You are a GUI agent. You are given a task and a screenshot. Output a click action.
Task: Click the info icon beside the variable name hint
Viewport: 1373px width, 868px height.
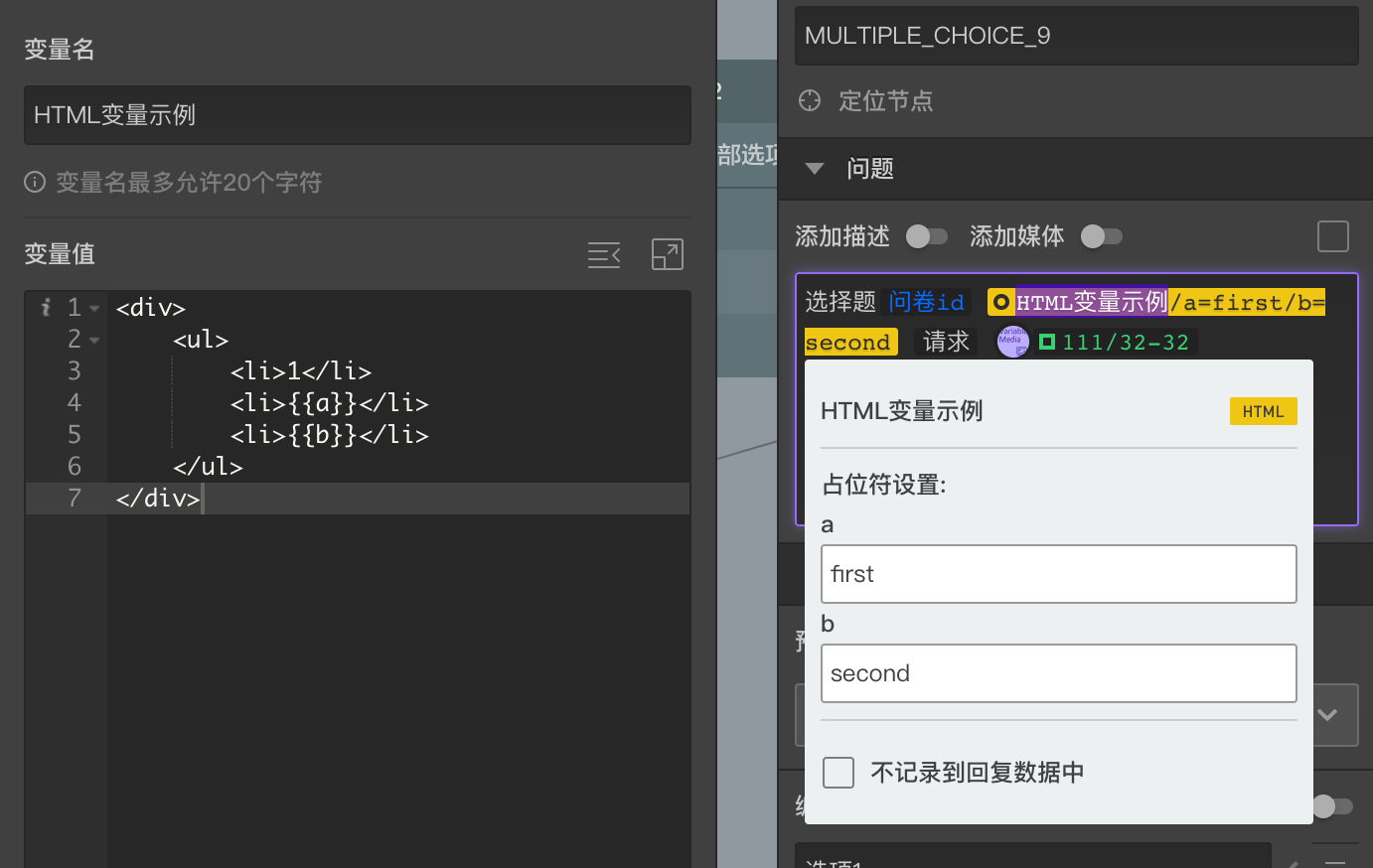pyautogui.click(x=35, y=182)
